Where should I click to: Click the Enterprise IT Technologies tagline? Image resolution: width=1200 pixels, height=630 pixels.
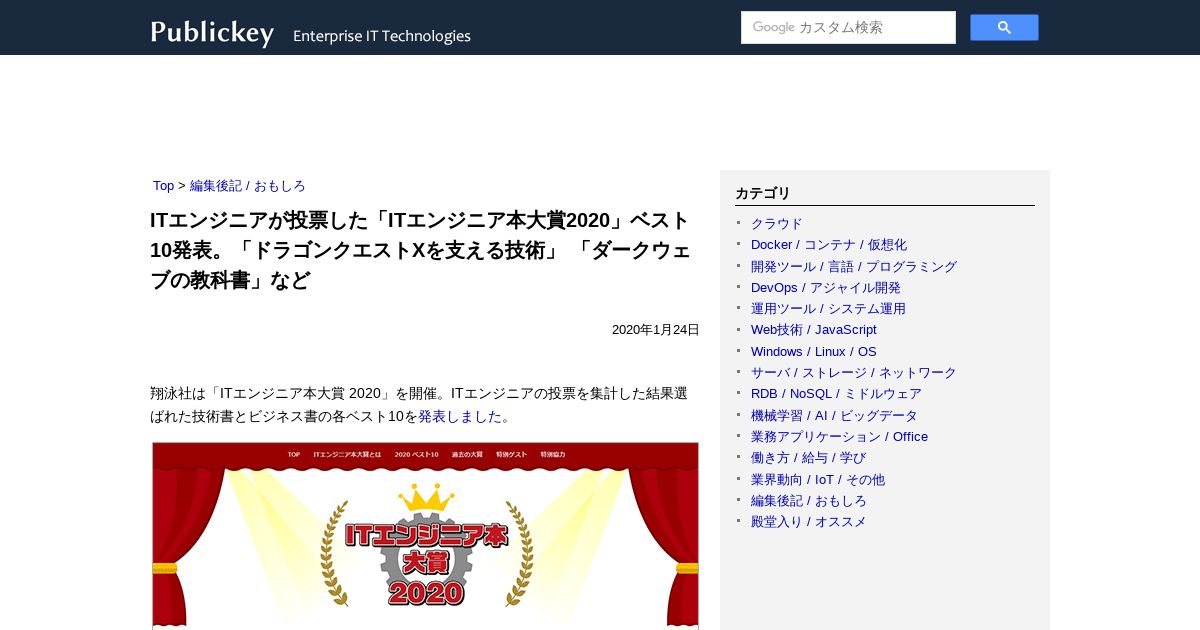(382, 36)
